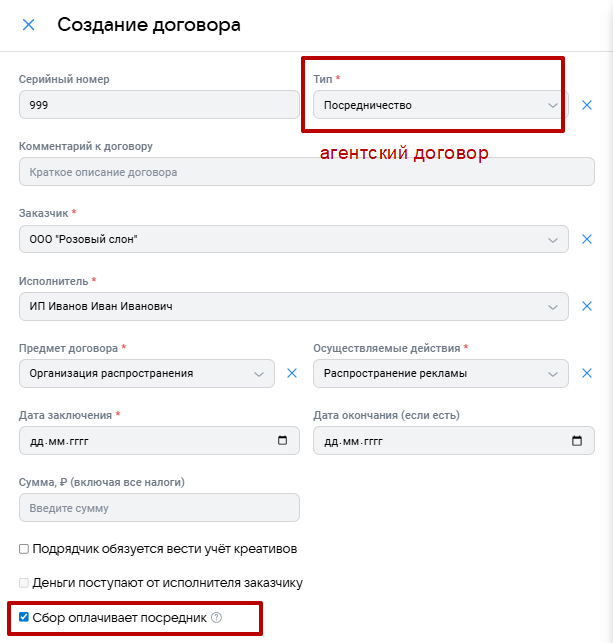Expand the Заказчик dropdown
Screen dimensions: 613x643
tap(294, 239)
